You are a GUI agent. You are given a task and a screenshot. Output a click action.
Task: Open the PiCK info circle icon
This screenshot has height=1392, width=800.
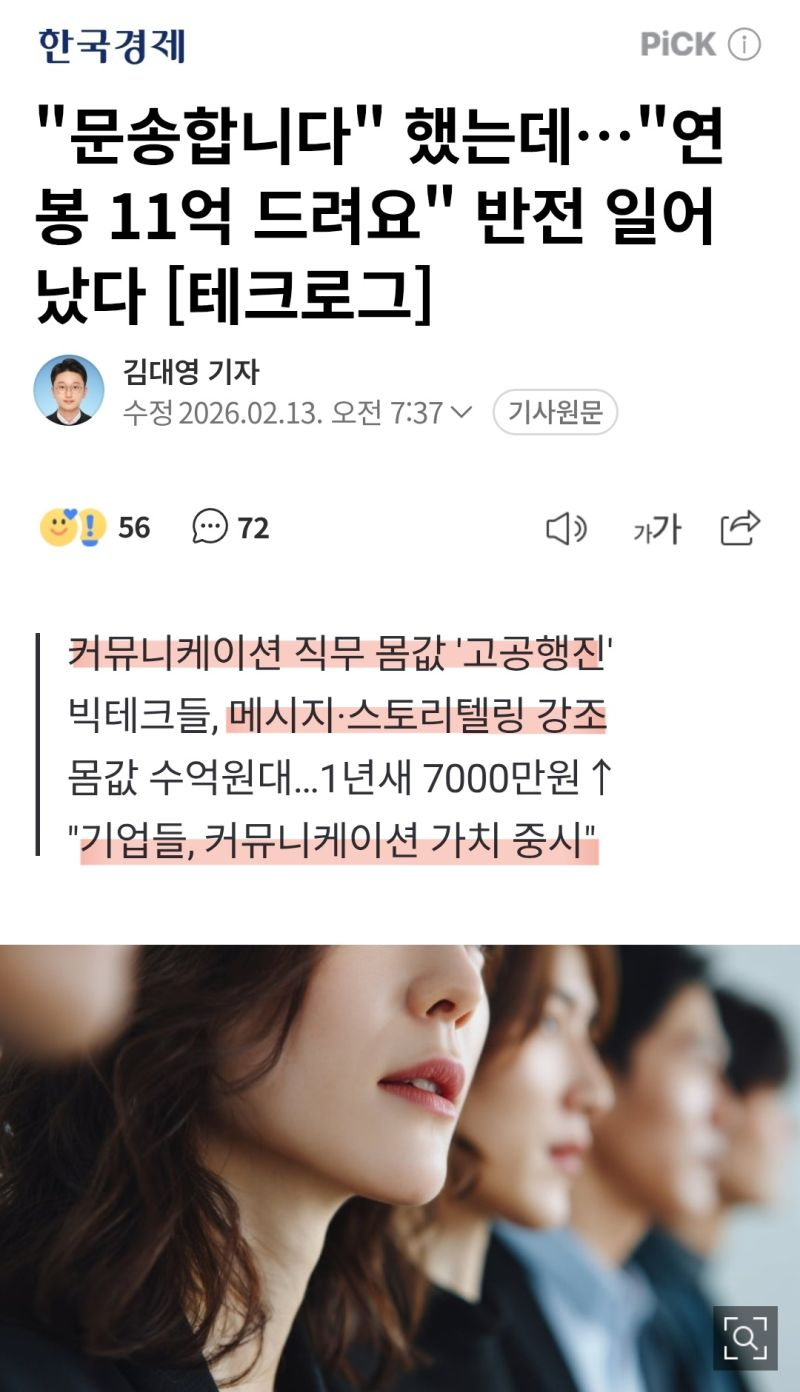pyautogui.click(x=745, y=45)
